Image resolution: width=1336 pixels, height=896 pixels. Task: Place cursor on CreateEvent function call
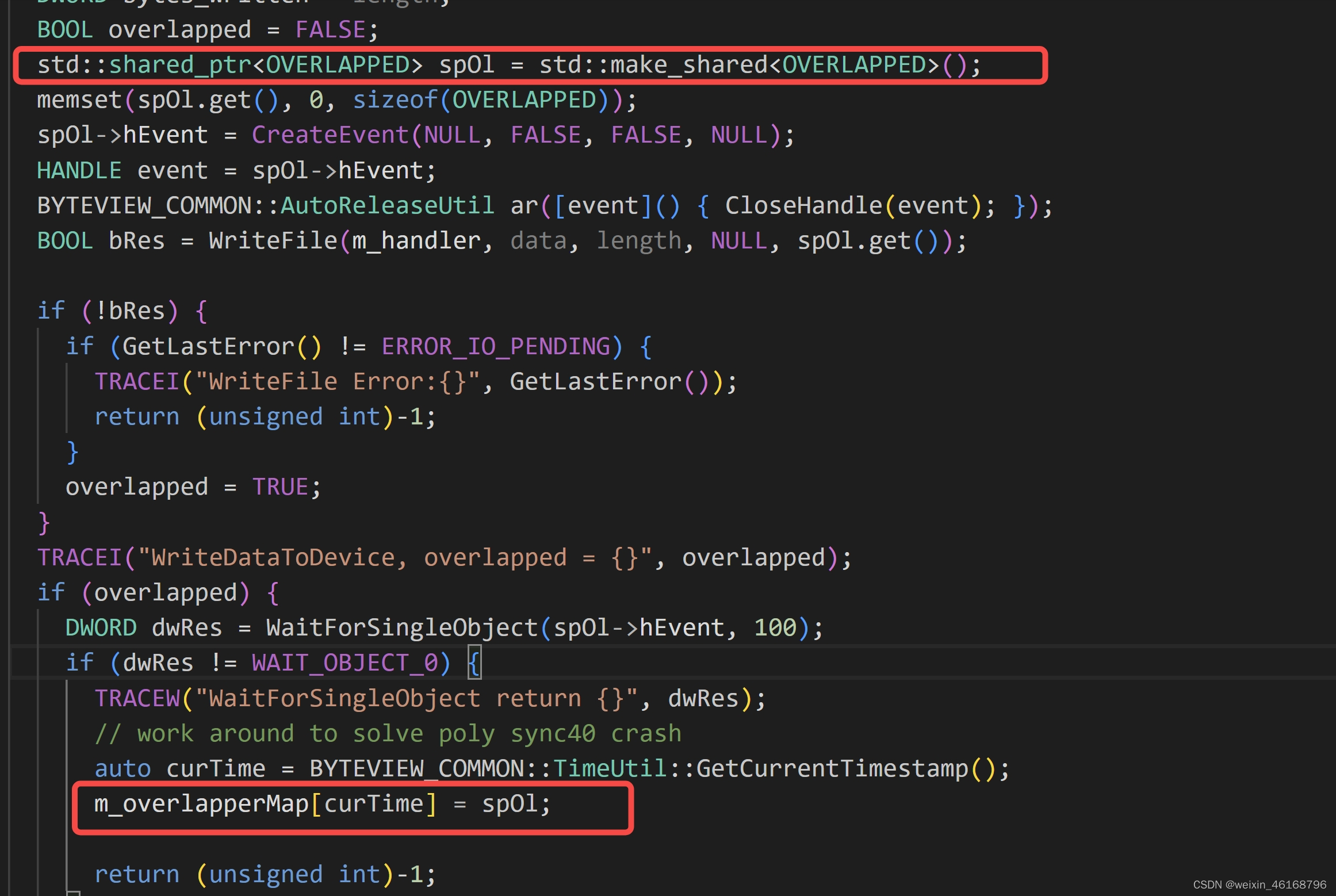pyautogui.click(x=330, y=135)
